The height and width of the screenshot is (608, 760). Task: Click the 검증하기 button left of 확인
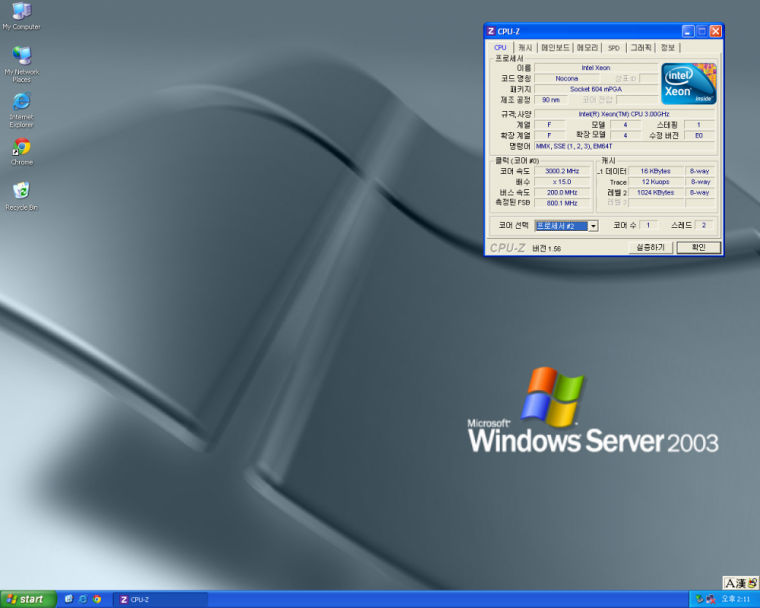pos(650,248)
